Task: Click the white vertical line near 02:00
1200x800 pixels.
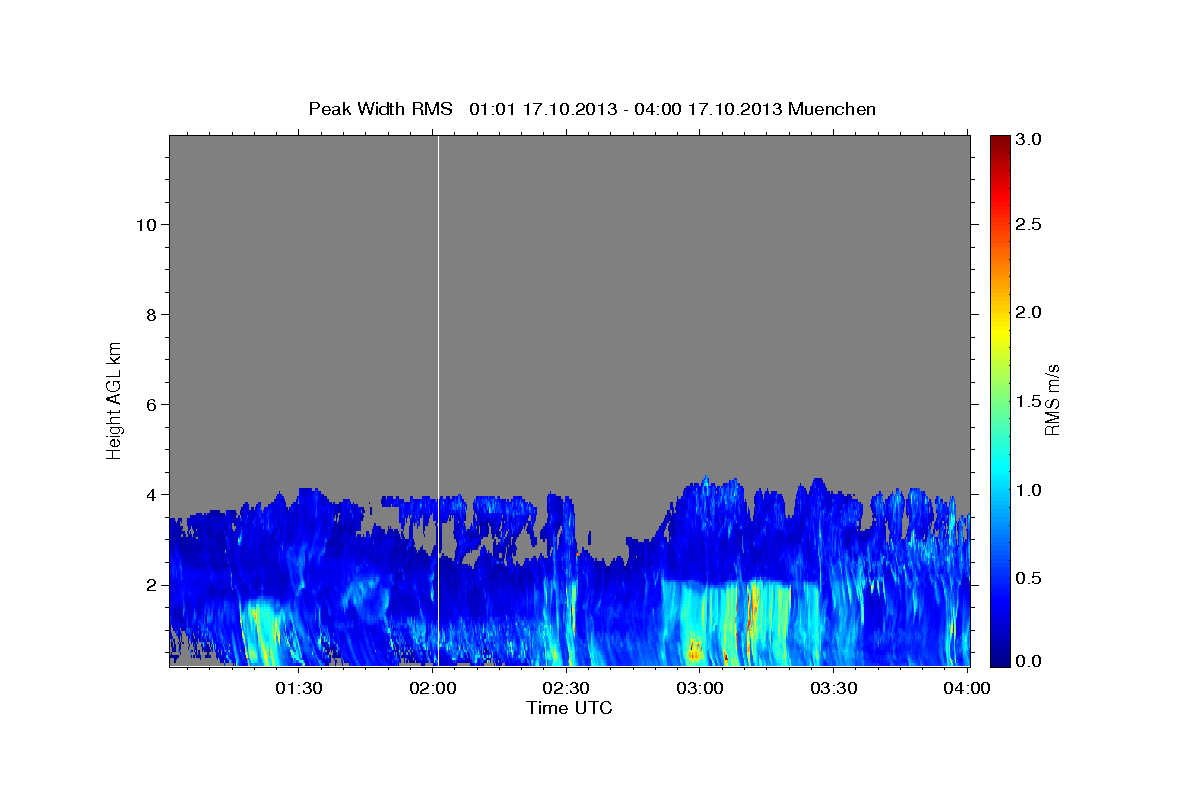Action: (438, 400)
